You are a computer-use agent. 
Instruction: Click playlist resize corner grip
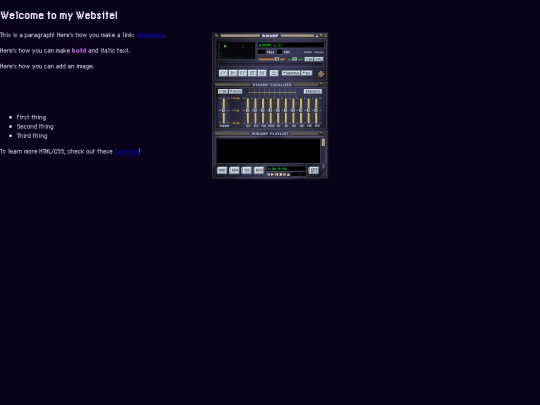click(324, 175)
